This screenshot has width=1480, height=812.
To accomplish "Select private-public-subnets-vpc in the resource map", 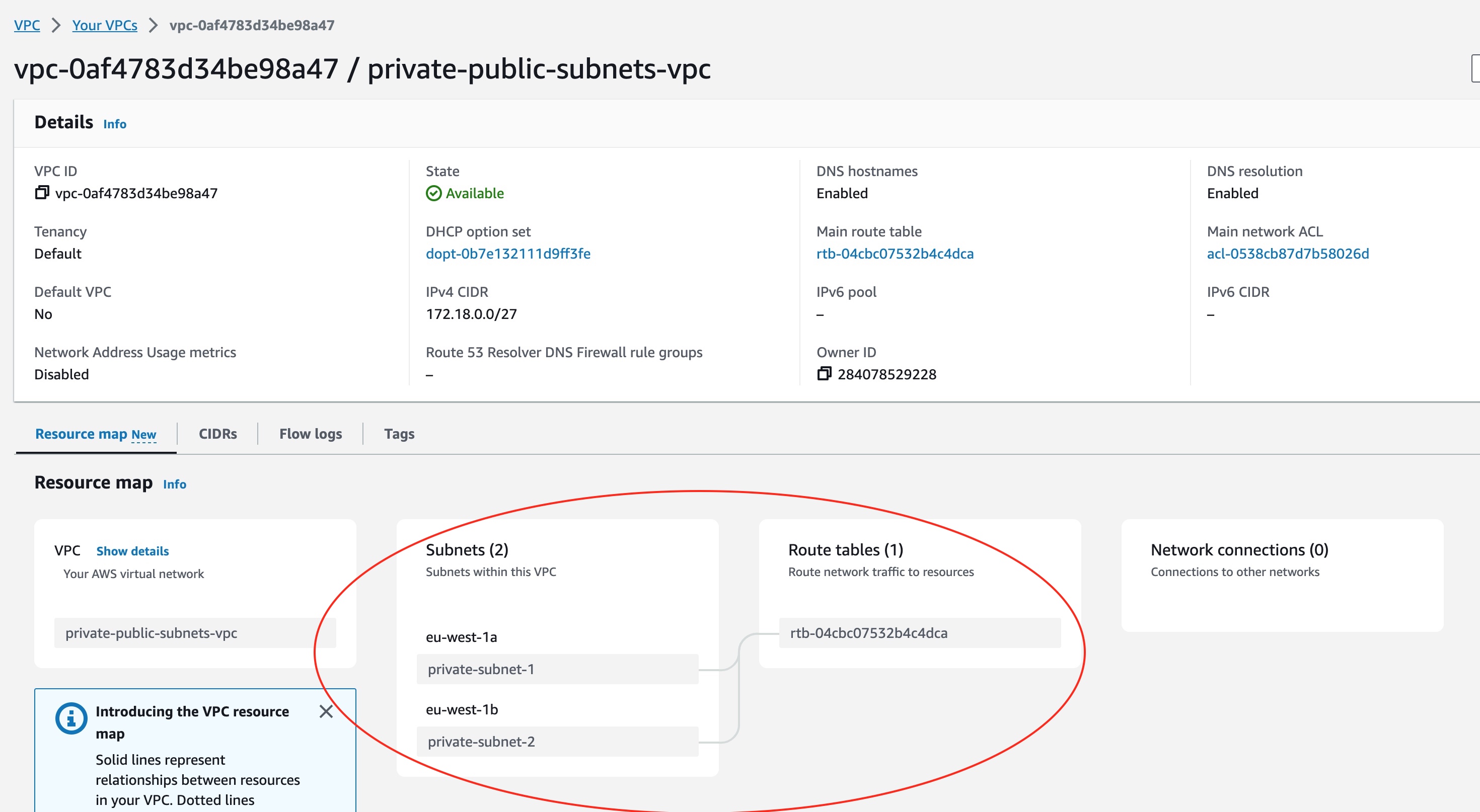I will click(195, 633).
